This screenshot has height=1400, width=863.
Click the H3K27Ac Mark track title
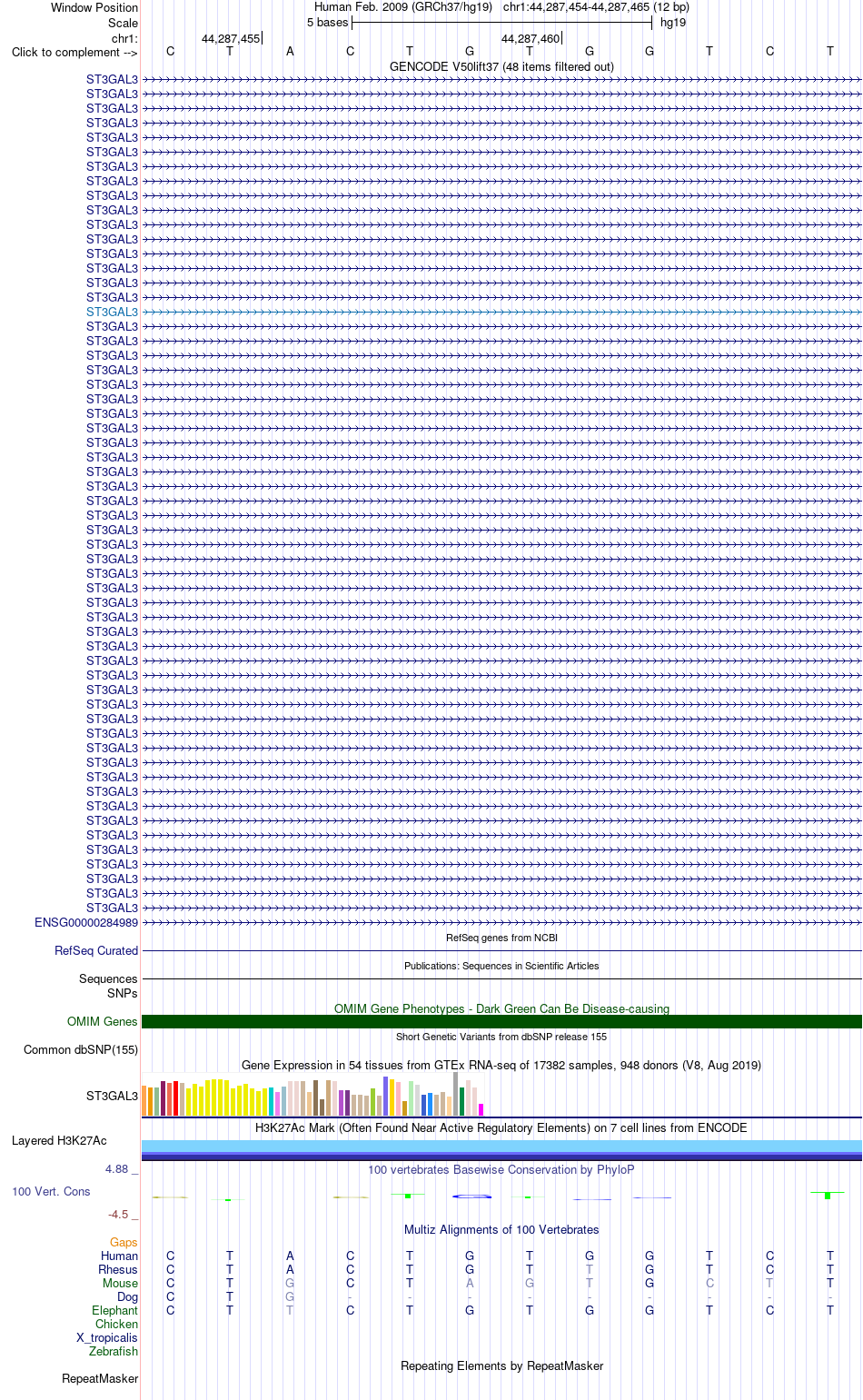coord(501,1127)
